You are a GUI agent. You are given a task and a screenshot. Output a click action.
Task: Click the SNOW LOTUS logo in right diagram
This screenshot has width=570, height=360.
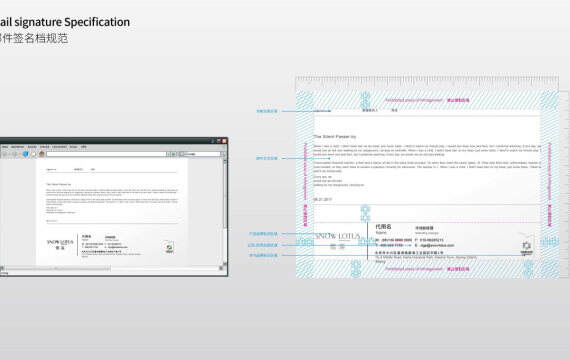338,240
